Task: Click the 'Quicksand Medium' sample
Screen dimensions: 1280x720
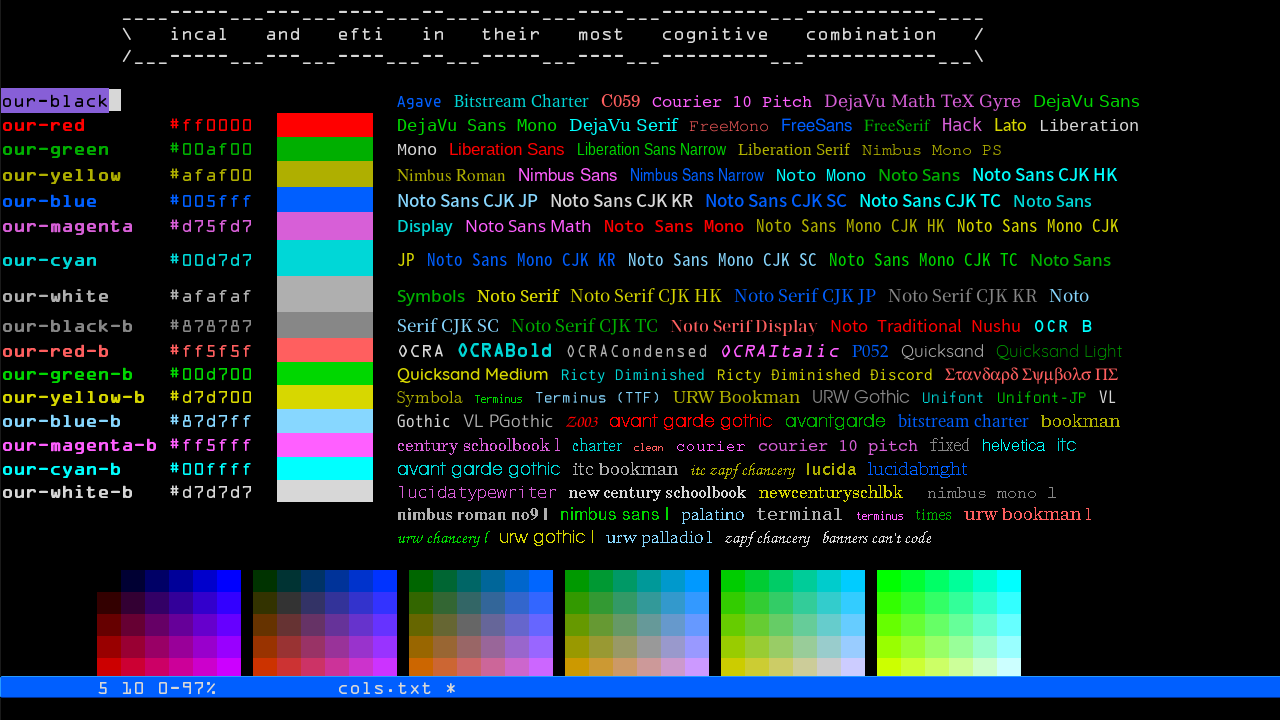Action: (x=472, y=375)
